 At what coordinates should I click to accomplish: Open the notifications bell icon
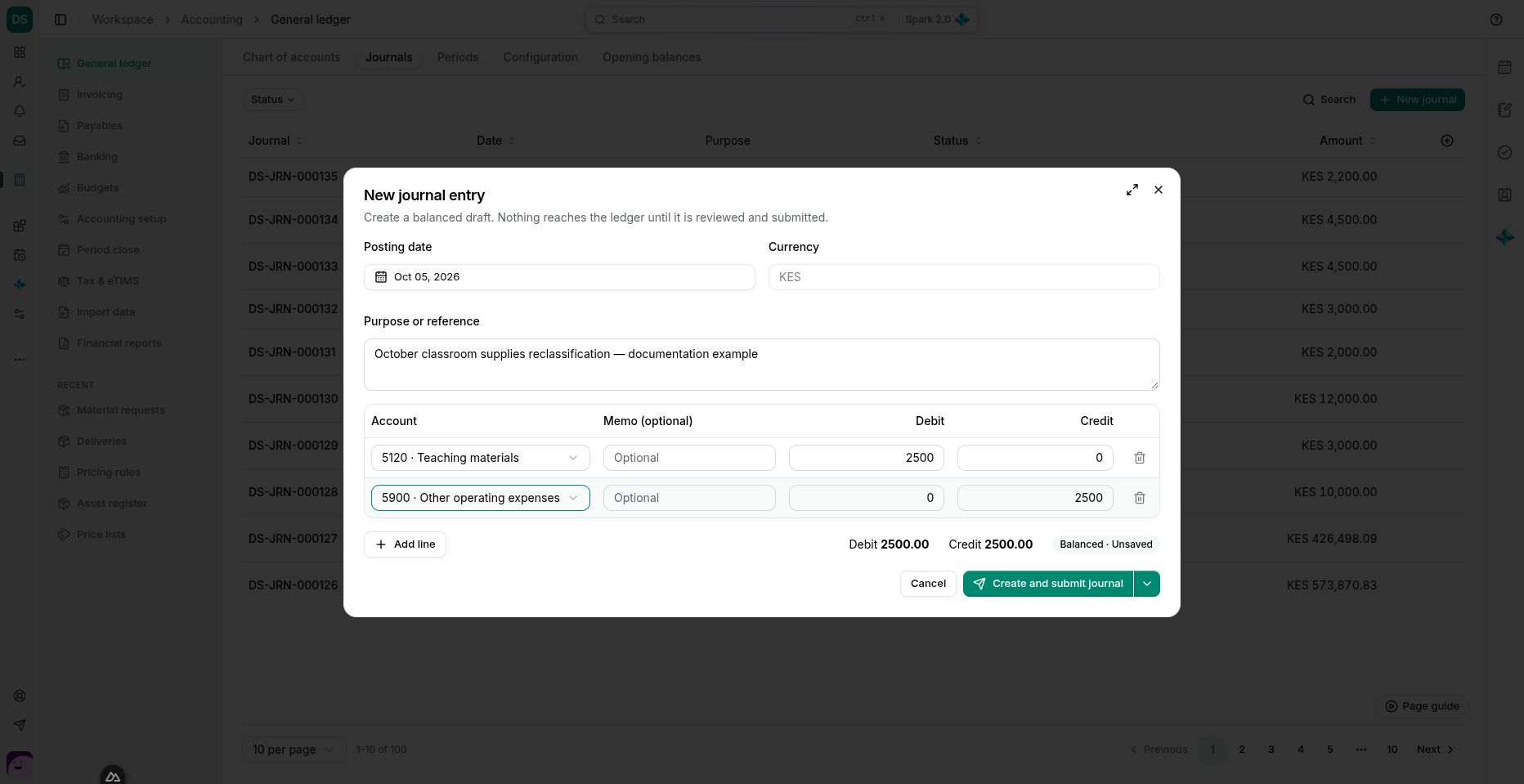(x=20, y=111)
